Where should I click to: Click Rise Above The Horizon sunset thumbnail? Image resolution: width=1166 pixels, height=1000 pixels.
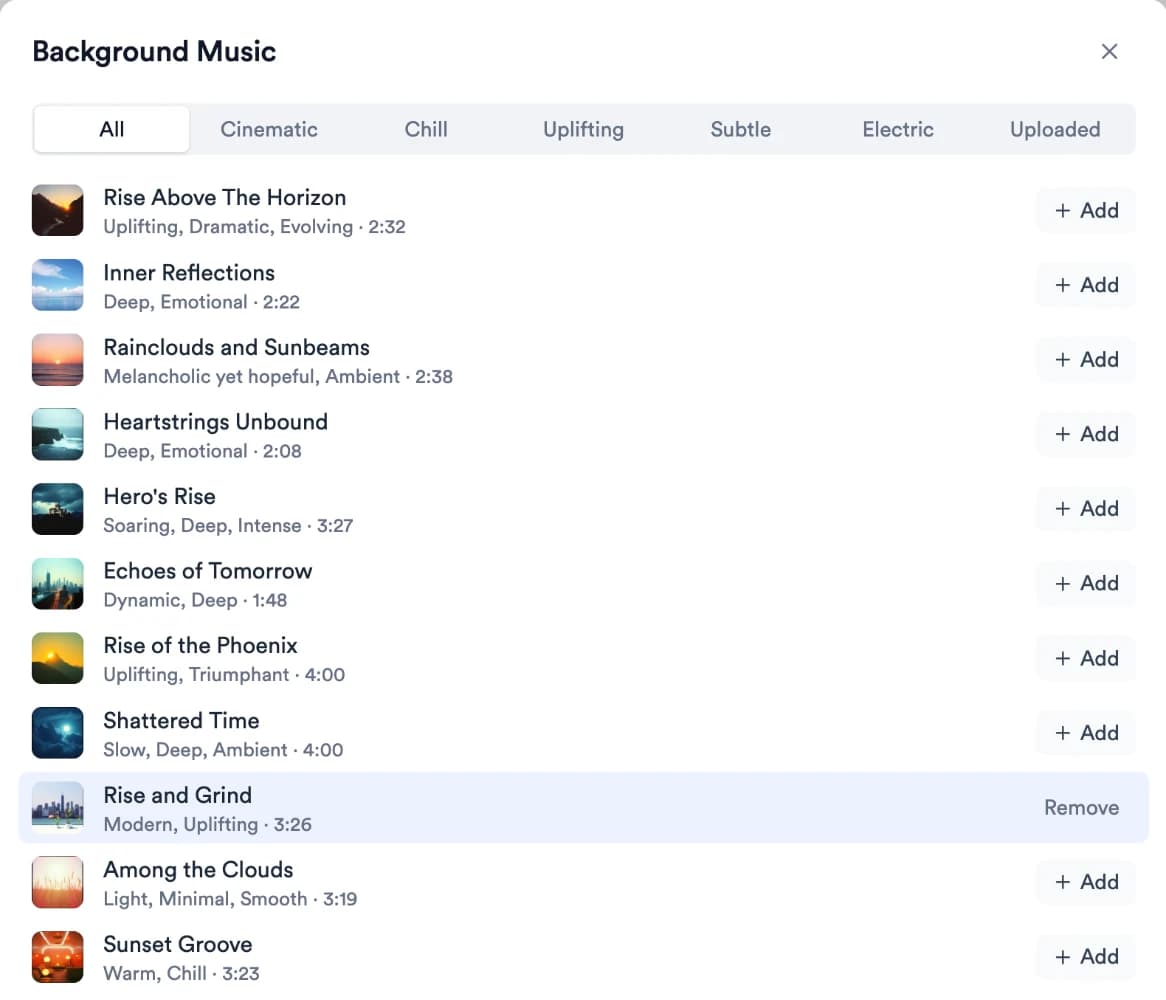57,210
